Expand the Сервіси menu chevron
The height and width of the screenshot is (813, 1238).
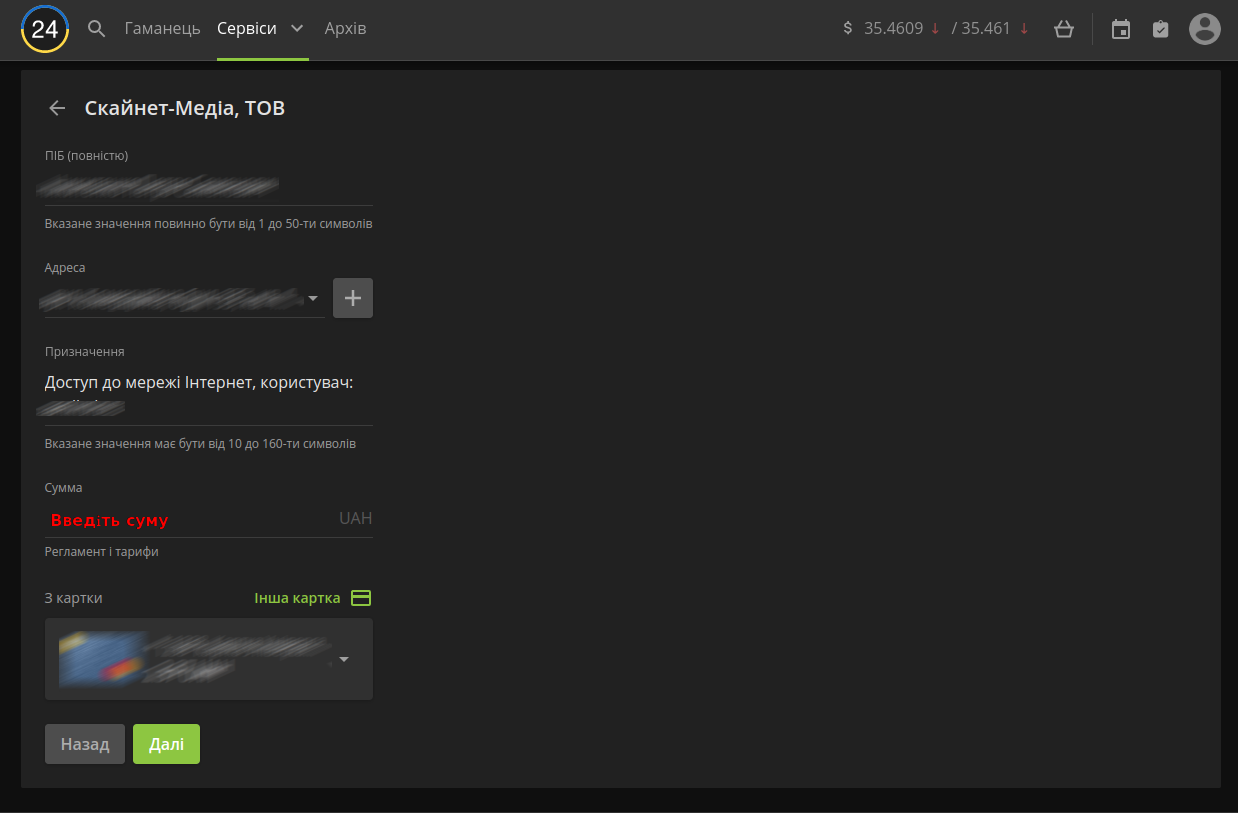coord(297,29)
